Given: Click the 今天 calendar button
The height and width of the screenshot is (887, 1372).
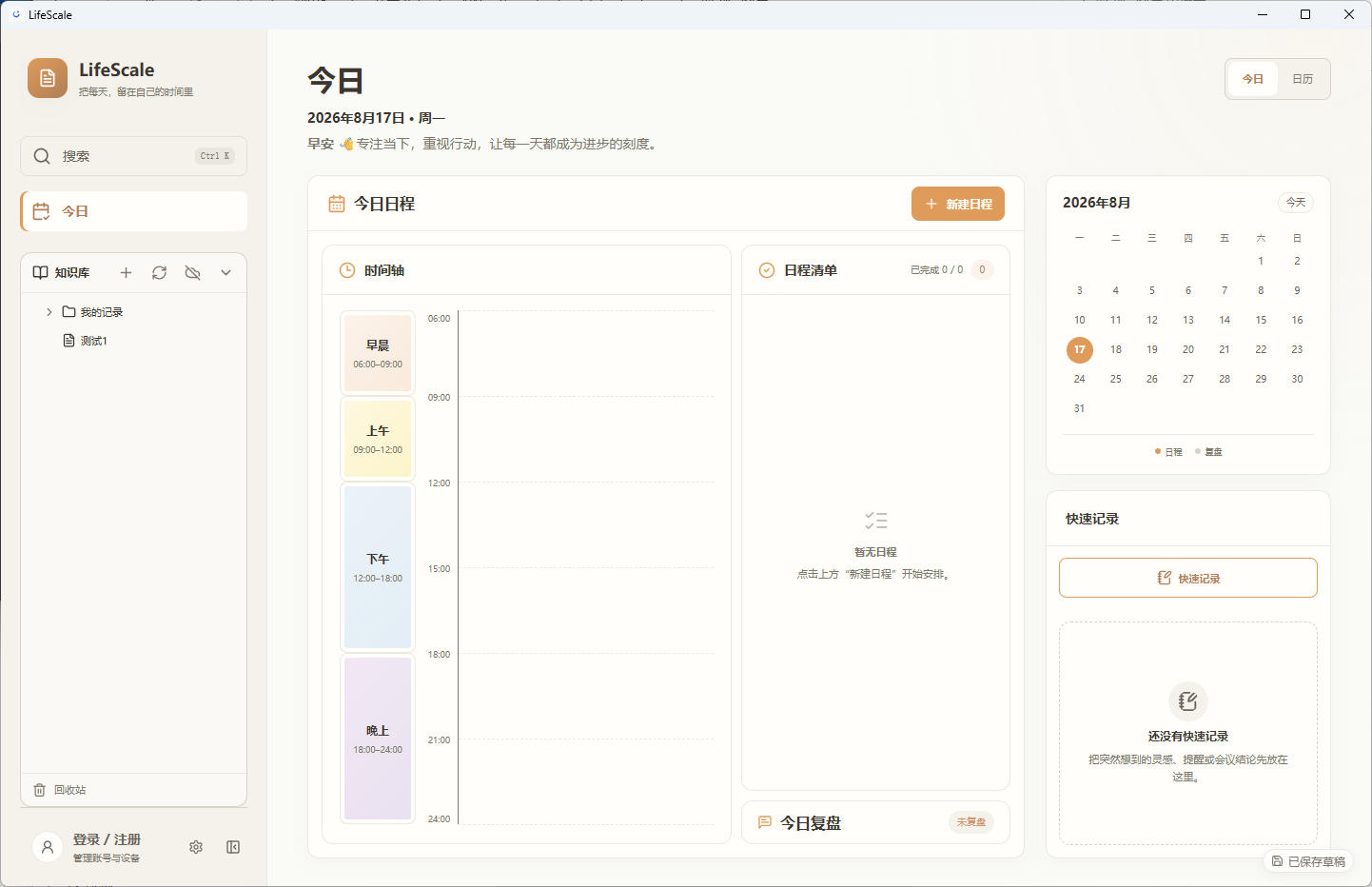Looking at the screenshot, I should click(1296, 203).
